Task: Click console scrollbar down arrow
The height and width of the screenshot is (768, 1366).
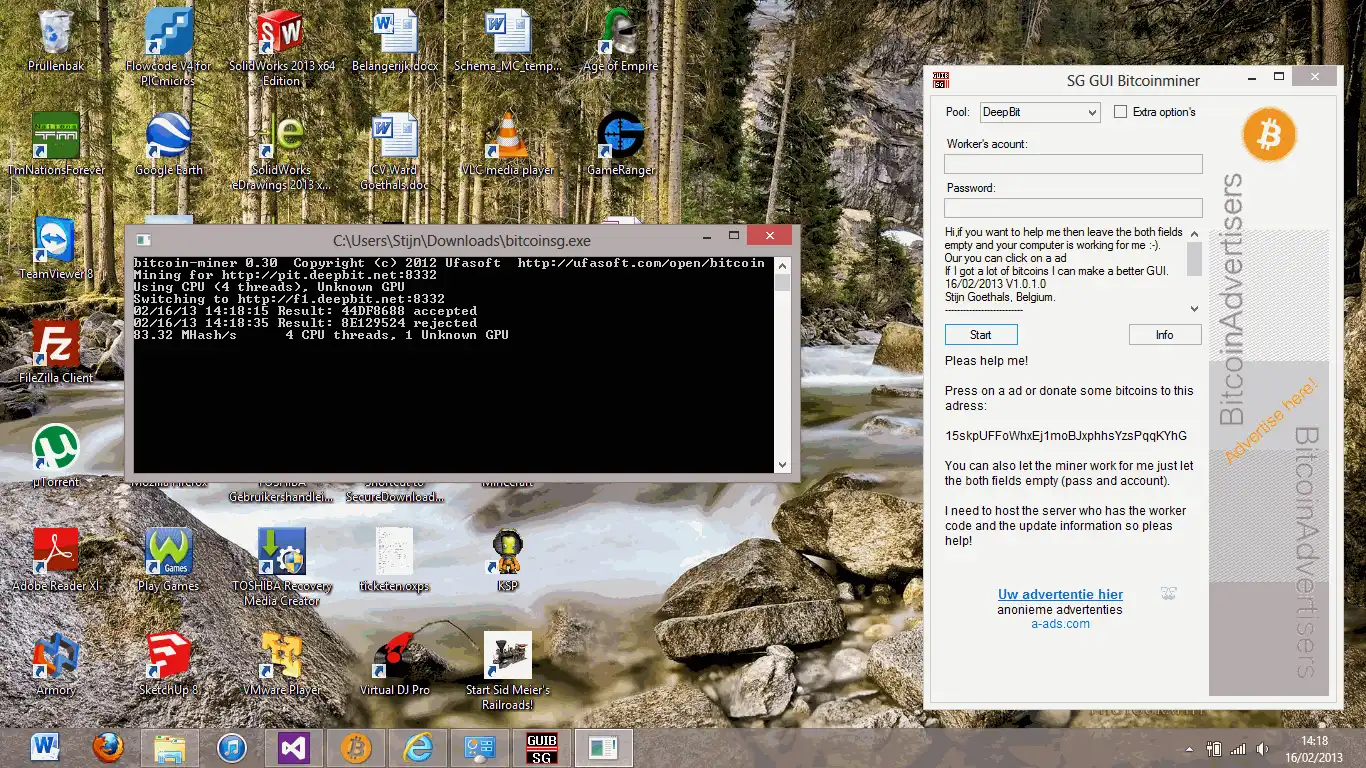Action: click(782, 464)
